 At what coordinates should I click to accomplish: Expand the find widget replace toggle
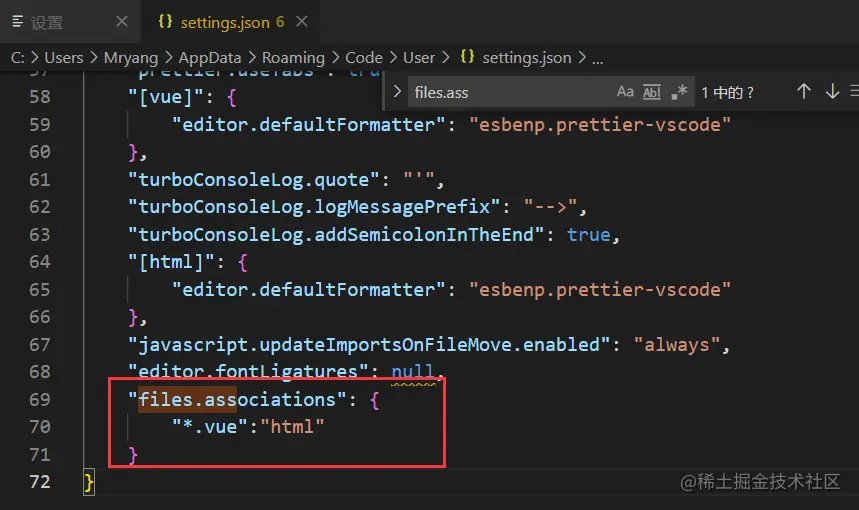[397, 91]
